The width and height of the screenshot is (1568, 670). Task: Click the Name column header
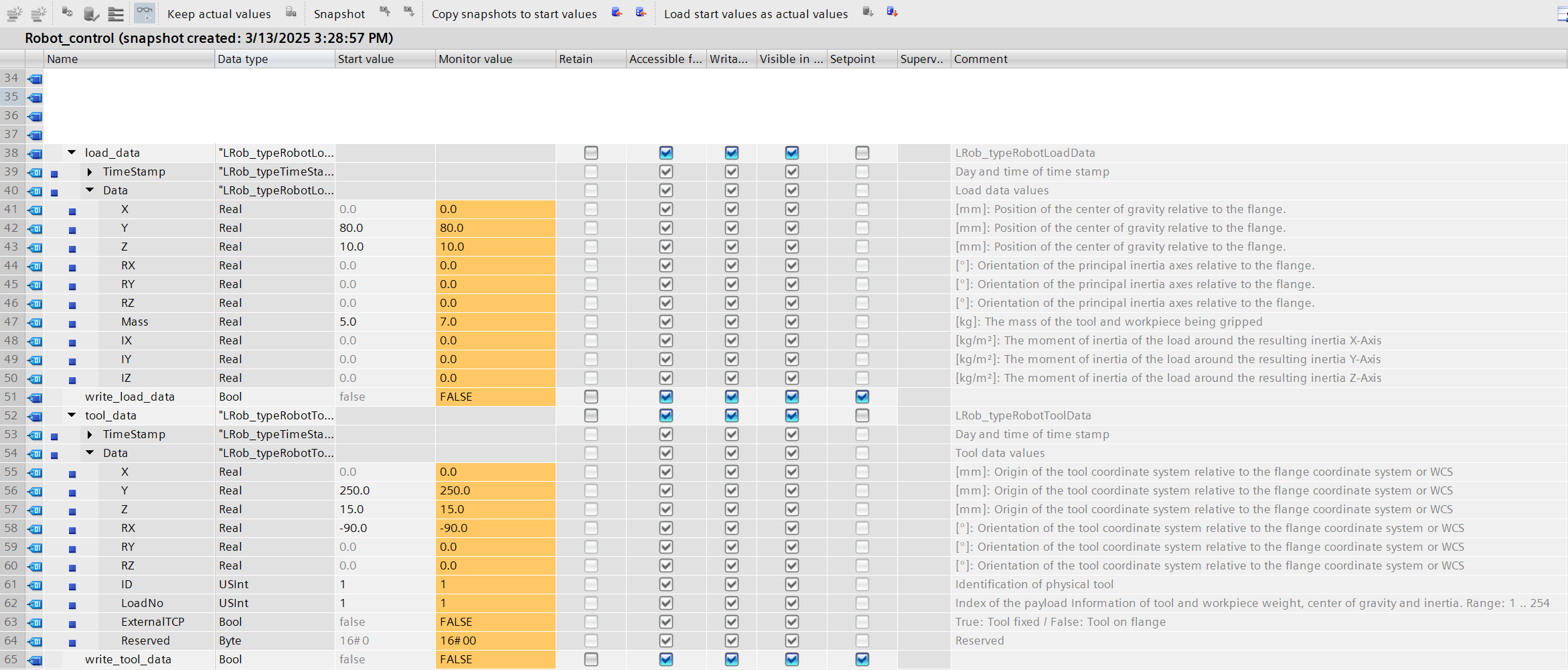(129, 59)
